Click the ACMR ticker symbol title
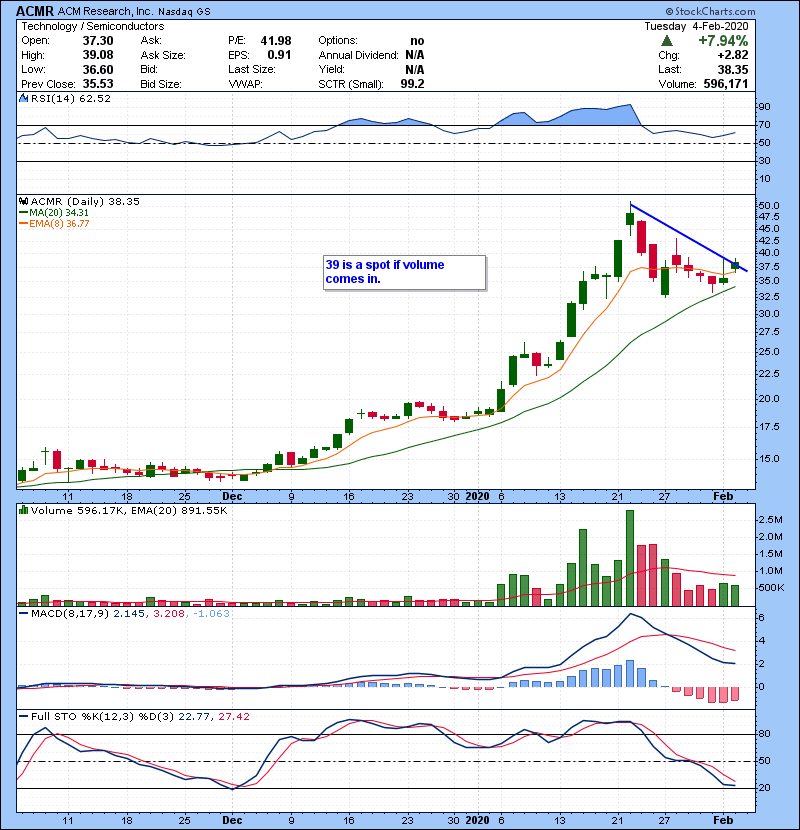The image size is (800, 830). click(35, 11)
